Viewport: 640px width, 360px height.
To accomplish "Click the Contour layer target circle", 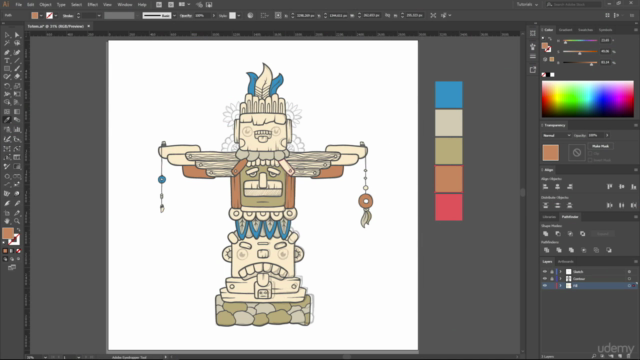I will pos(629,279).
